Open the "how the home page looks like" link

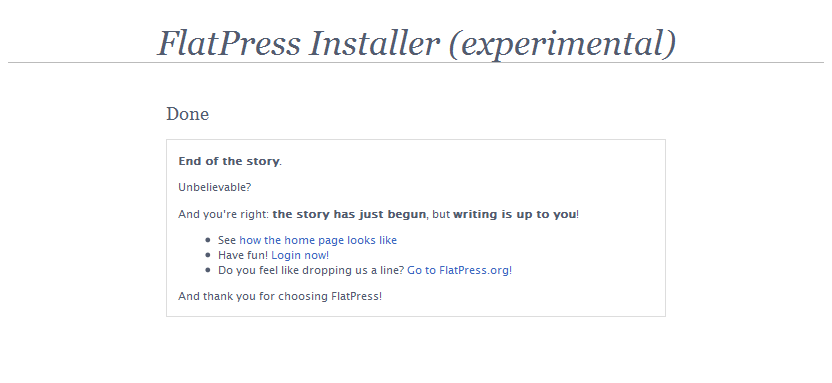point(318,240)
